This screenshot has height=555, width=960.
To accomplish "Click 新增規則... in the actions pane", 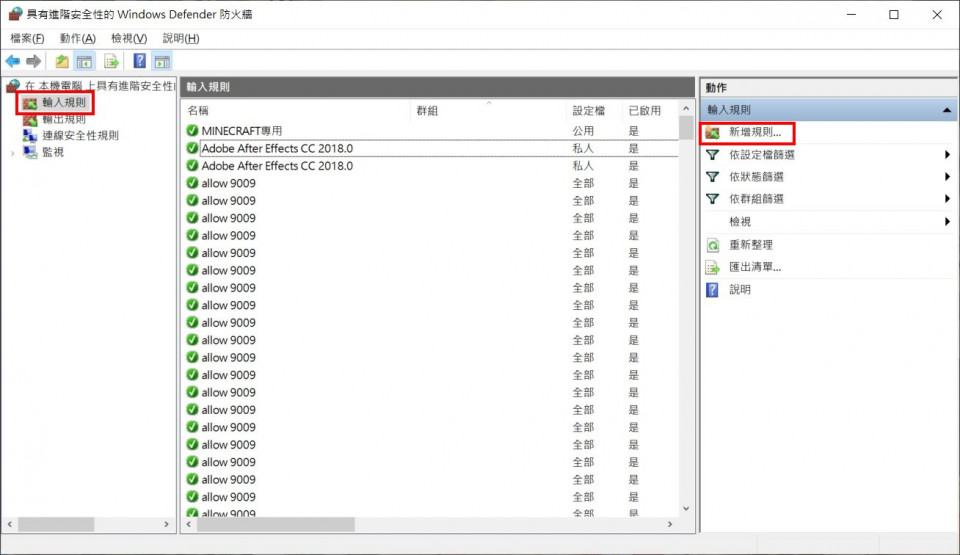I will [755, 133].
